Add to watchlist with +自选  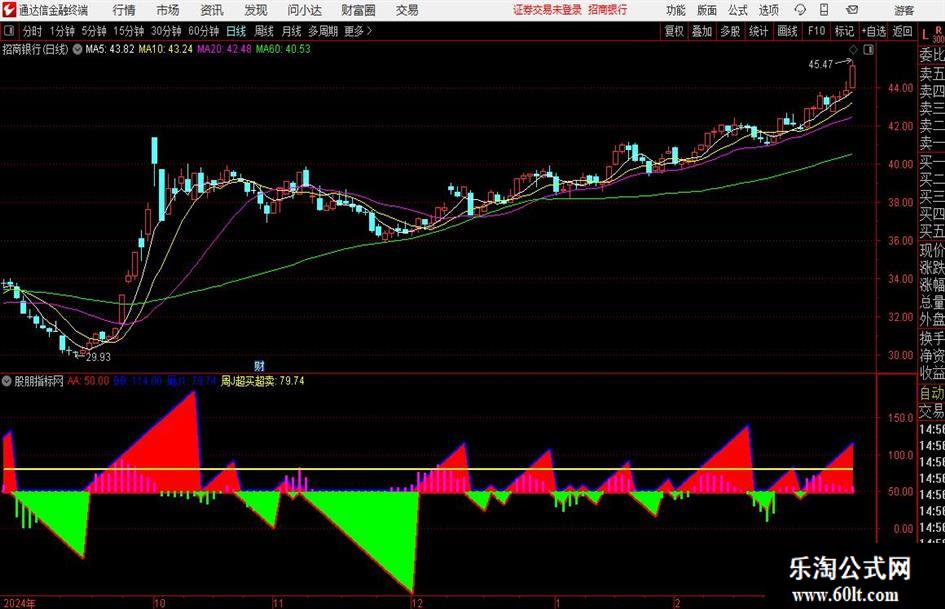pos(873,31)
